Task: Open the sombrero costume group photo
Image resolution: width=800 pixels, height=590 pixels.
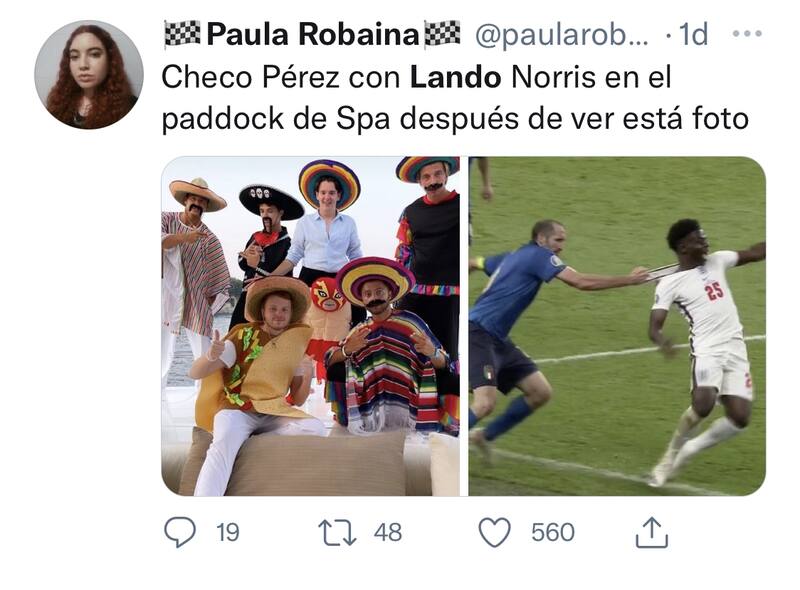Action: (x=311, y=326)
